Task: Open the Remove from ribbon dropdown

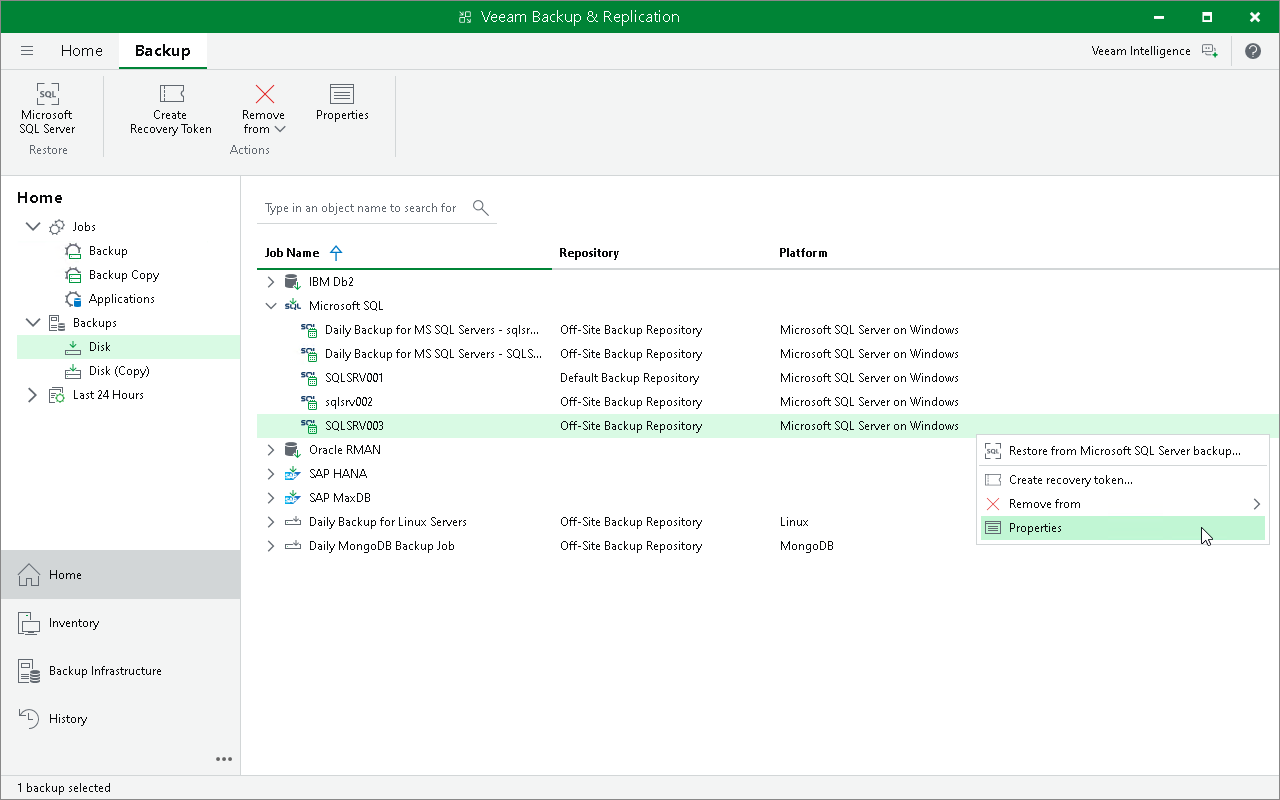Action: point(263,109)
